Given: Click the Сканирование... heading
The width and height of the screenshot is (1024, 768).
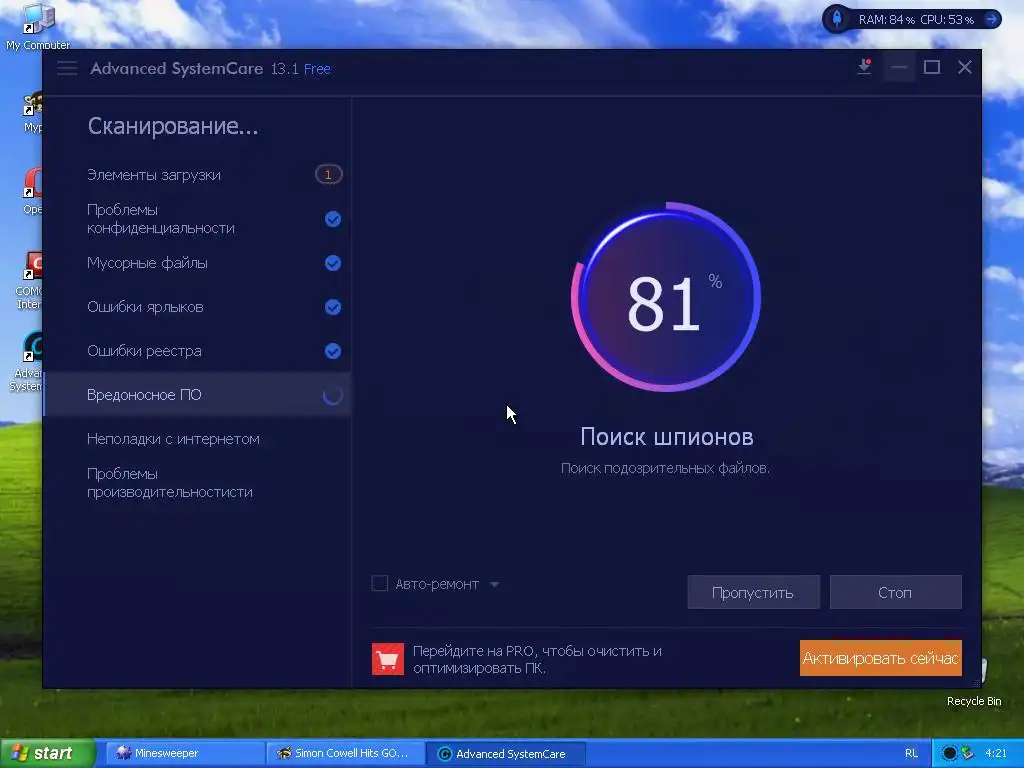Looking at the screenshot, I should click(173, 125).
